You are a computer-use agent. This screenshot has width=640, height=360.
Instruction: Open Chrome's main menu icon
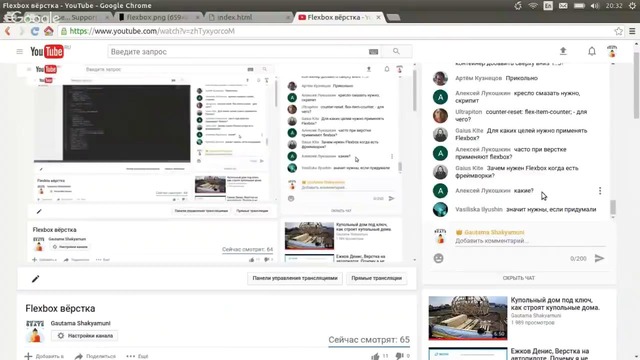click(632, 31)
